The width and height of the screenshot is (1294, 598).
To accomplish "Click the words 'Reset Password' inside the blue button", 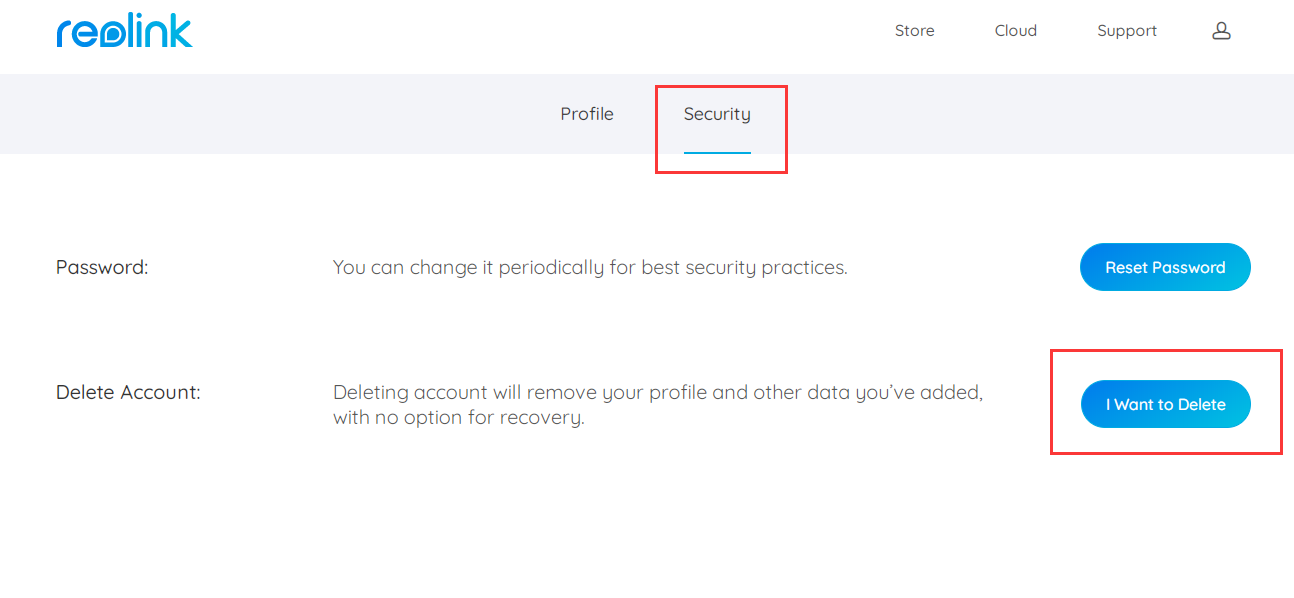I will pyautogui.click(x=1165, y=267).
